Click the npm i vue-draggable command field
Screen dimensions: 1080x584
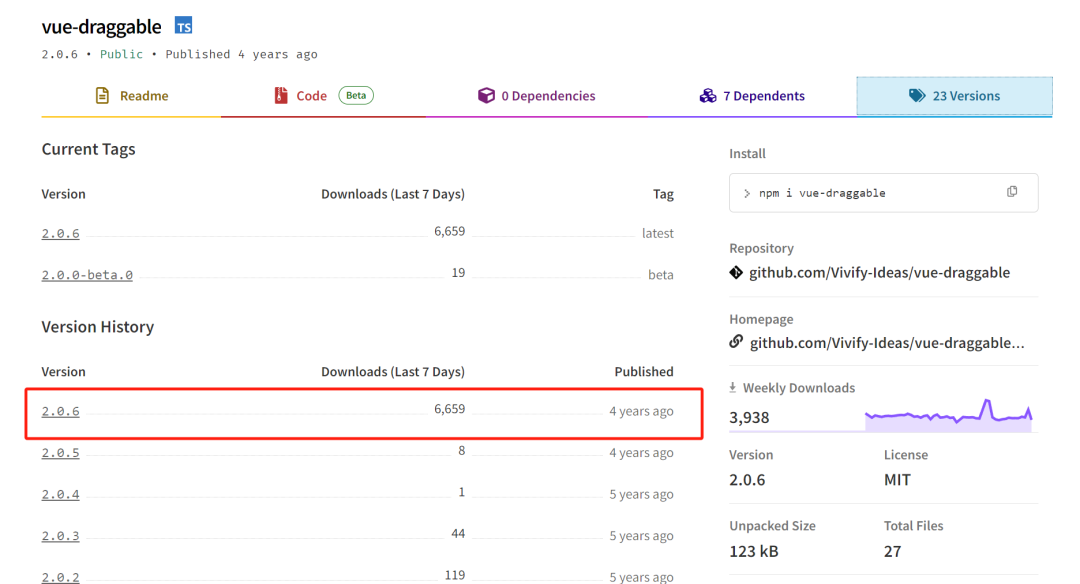tap(860, 193)
